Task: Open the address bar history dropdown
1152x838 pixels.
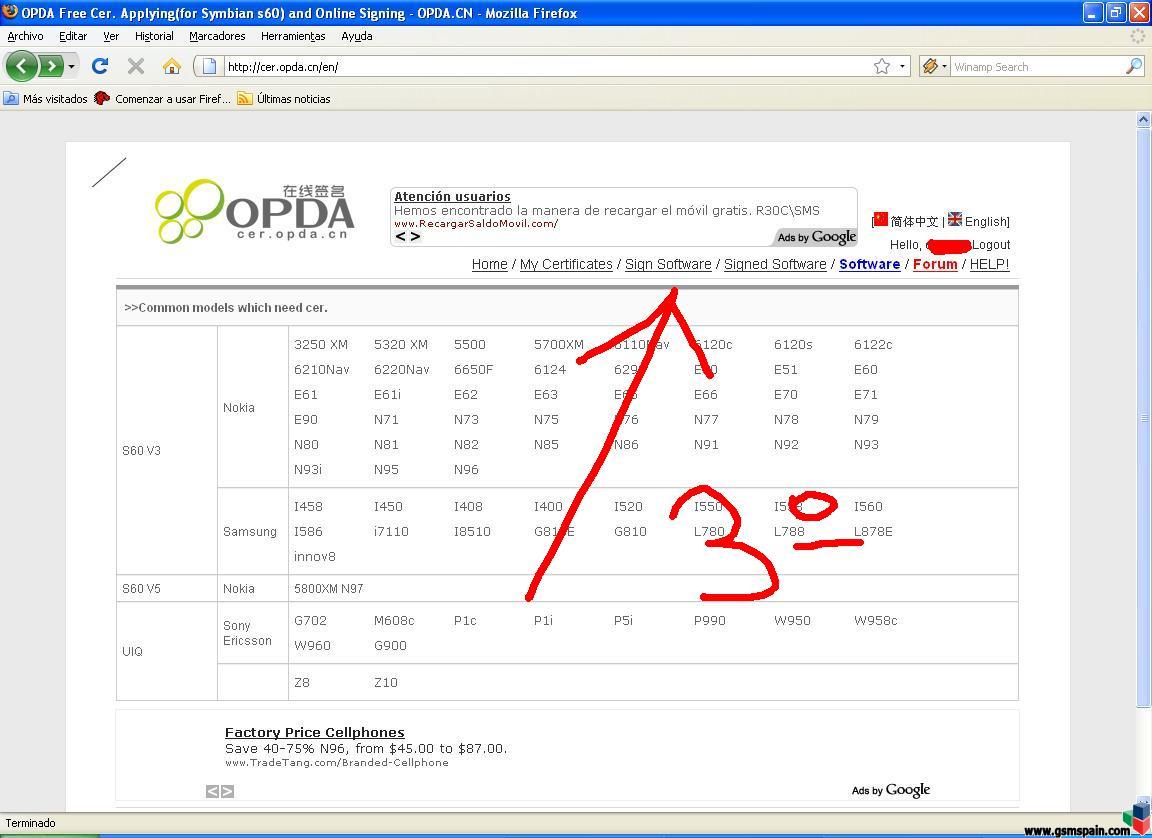Action: [x=902, y=67]
